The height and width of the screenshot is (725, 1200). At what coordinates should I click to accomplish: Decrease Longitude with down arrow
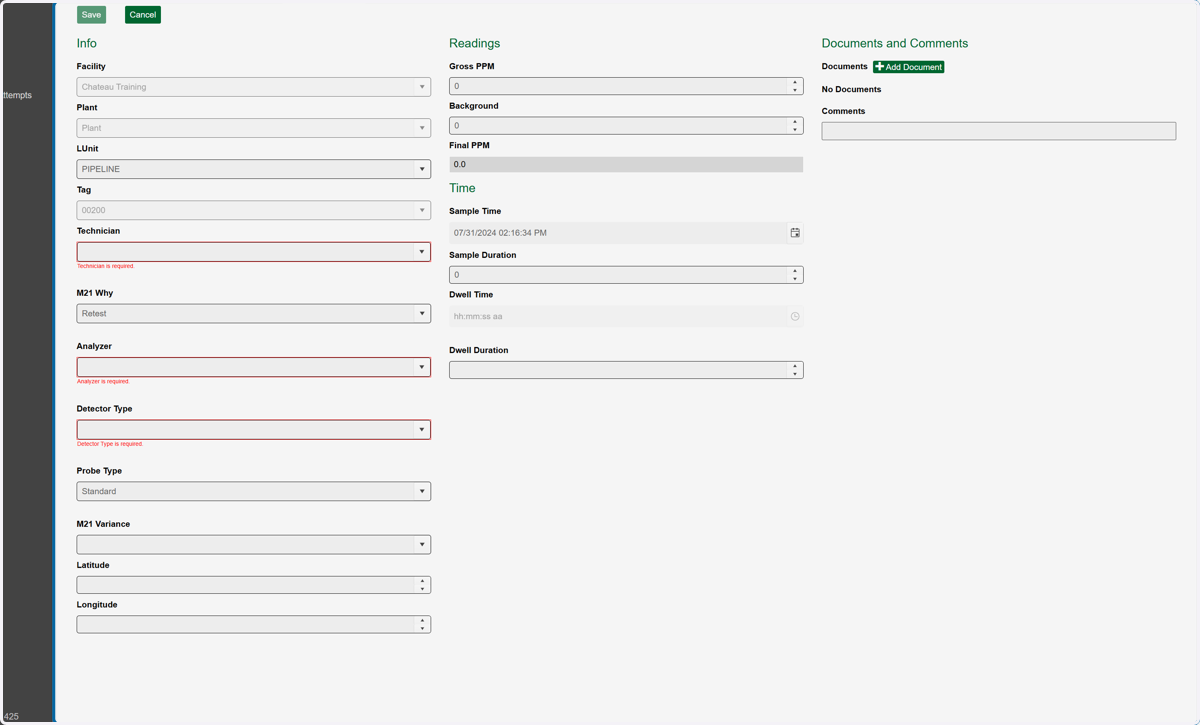423,628
